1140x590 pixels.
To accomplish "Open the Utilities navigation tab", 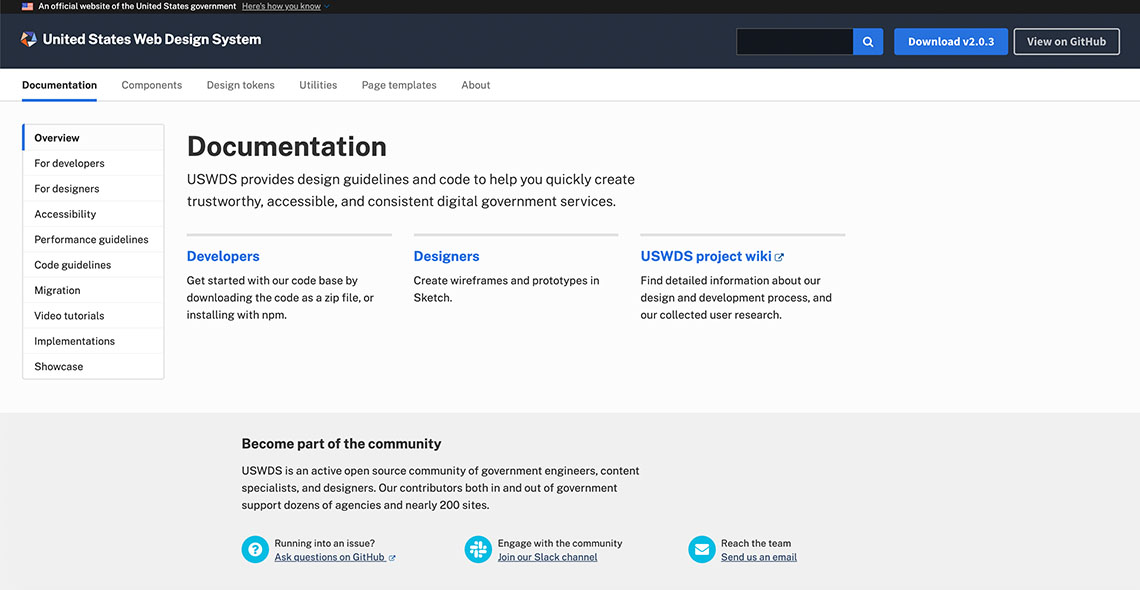I will pyautogui.click(x=318, y=85).
